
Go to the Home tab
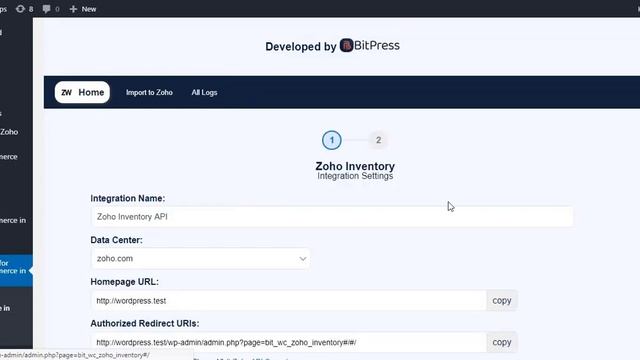[82, 92]
